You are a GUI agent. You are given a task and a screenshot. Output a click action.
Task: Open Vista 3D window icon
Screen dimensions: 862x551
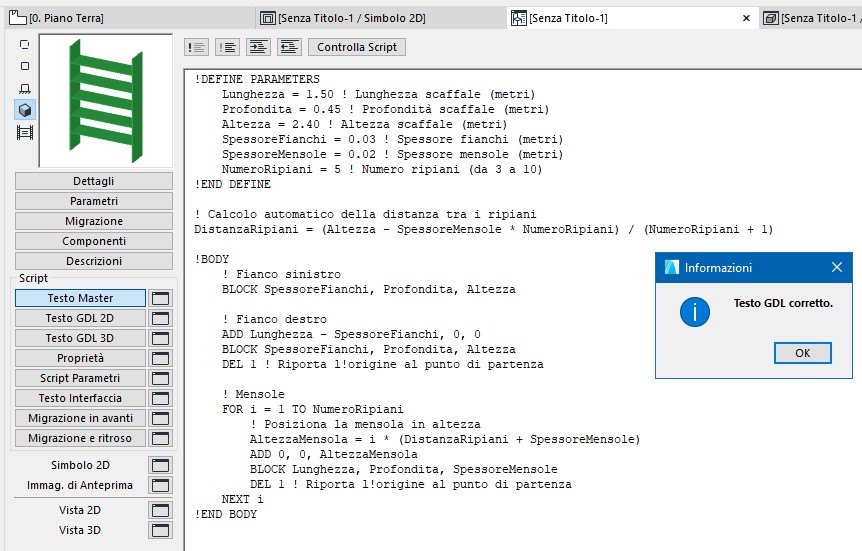pyautogui.click(x=160, y=530)
